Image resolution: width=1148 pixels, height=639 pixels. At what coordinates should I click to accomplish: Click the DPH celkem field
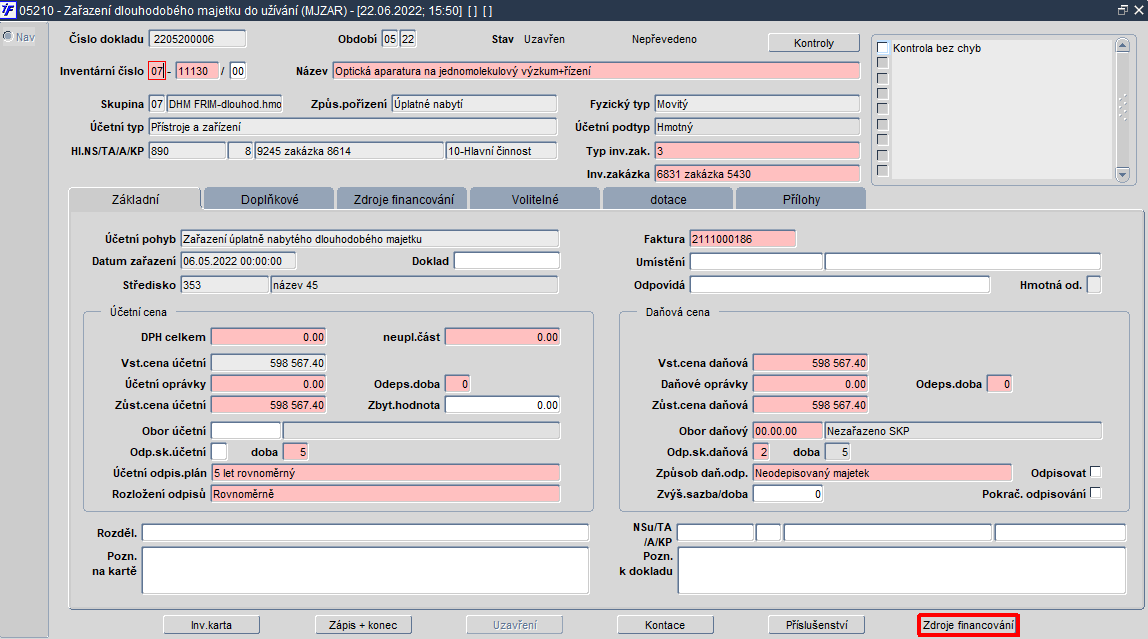click(x=269, y=337)
